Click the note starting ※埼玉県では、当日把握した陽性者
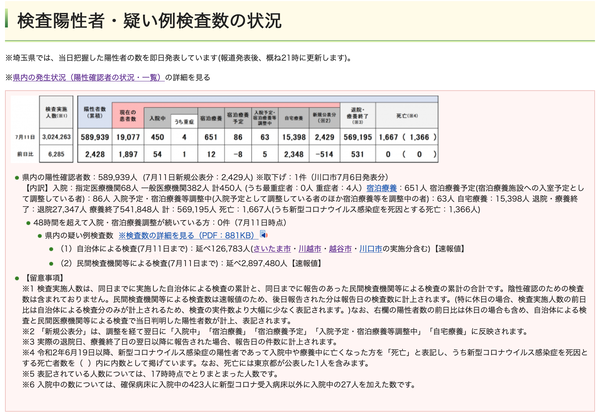 click(x=178, y=58)
